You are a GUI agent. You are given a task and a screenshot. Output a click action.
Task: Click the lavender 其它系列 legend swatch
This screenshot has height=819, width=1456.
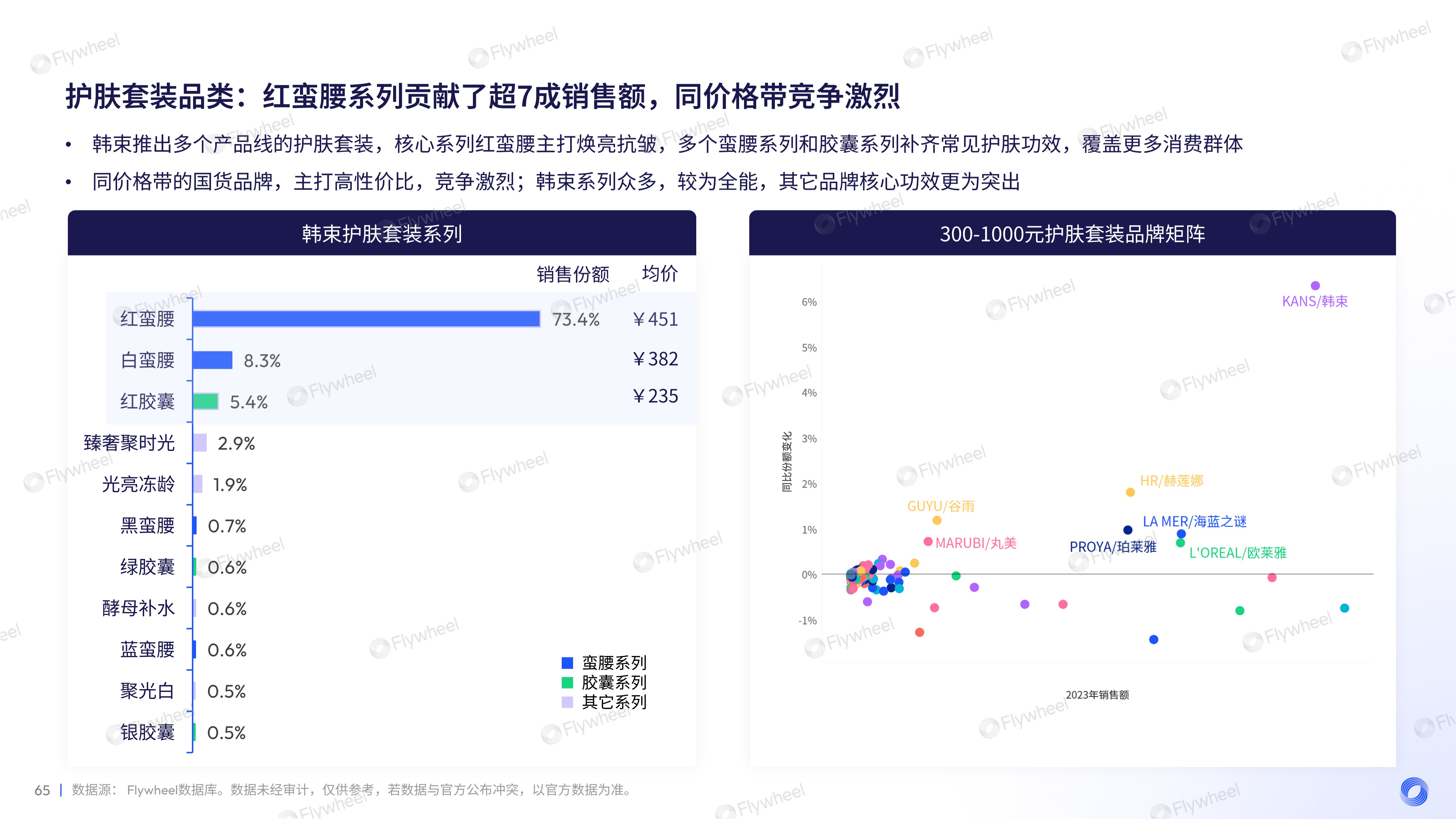click(x=567, y=702)
